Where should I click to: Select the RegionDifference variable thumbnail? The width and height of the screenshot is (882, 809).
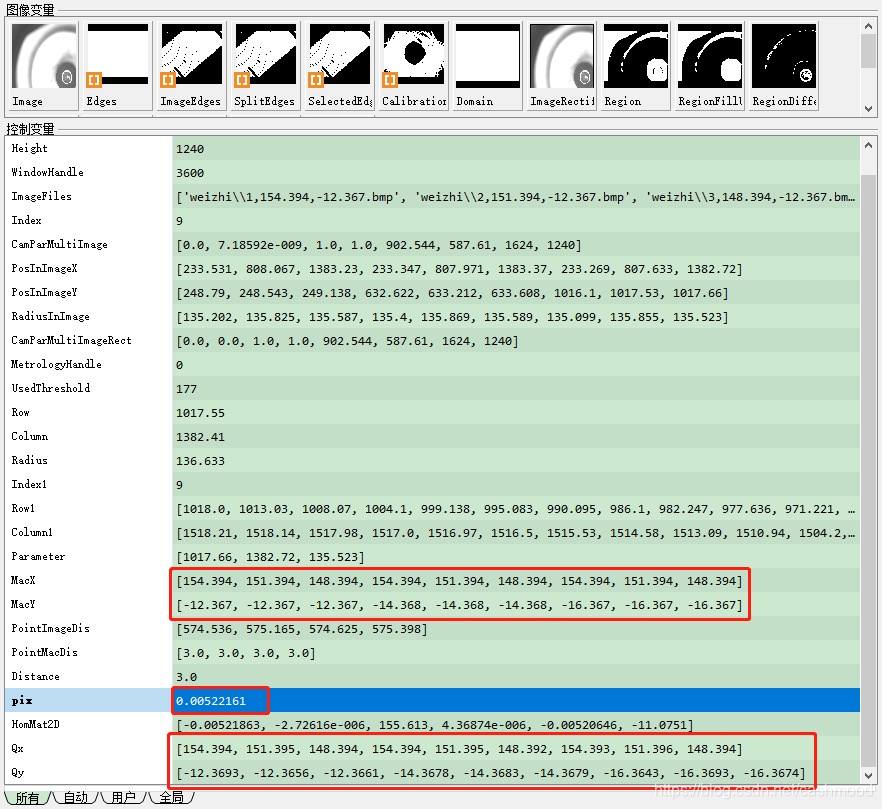[x=784, y=65]
